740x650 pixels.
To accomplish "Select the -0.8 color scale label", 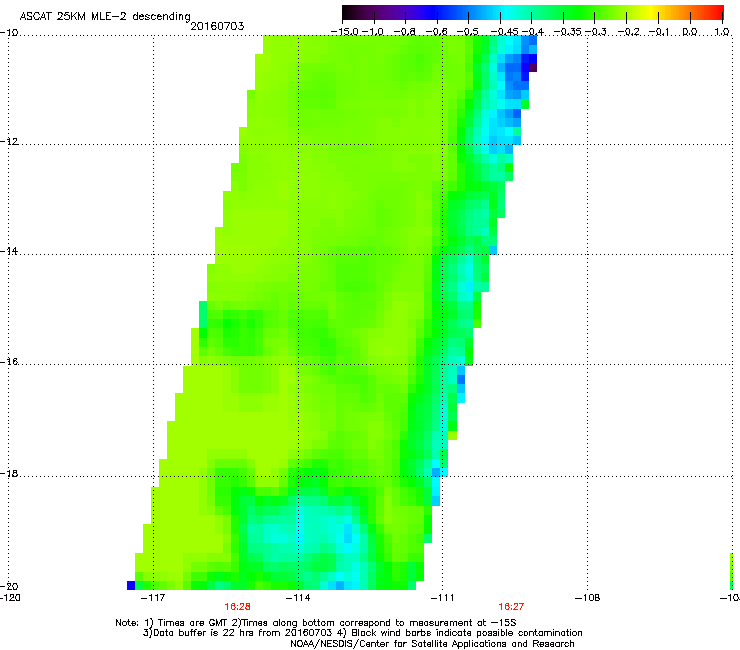I will (405, 32).
